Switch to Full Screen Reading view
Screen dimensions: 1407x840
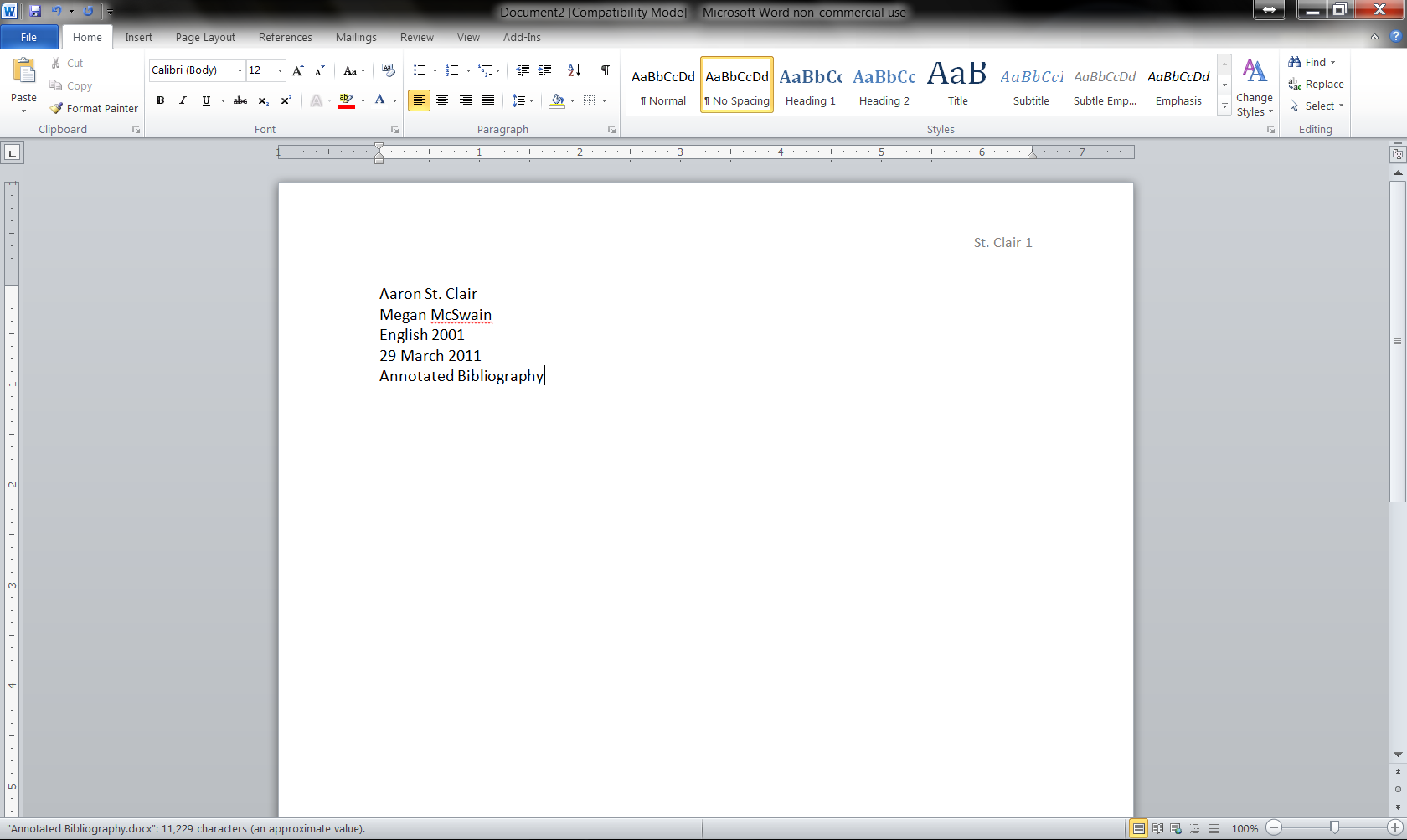coord(1157,828)
